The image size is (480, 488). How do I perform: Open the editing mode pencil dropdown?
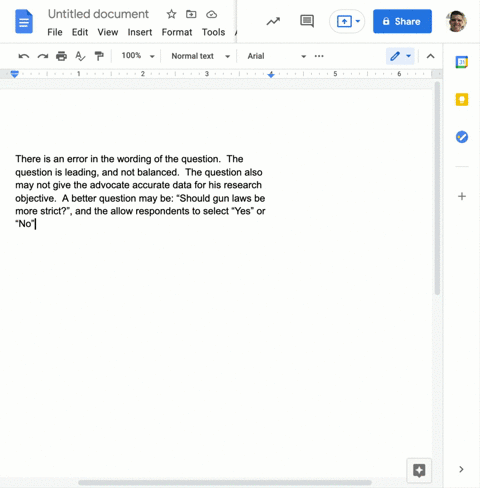(400, 56)
